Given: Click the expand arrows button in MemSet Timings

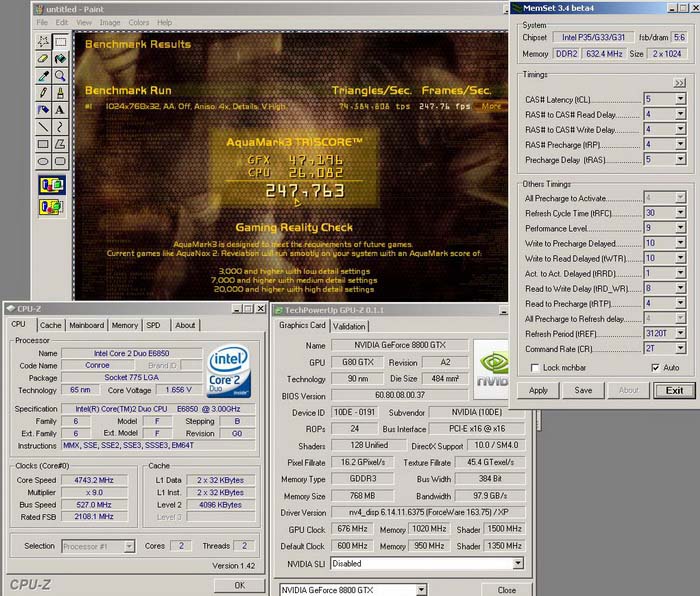Looking at the screenshot, I should pos(679,83).
